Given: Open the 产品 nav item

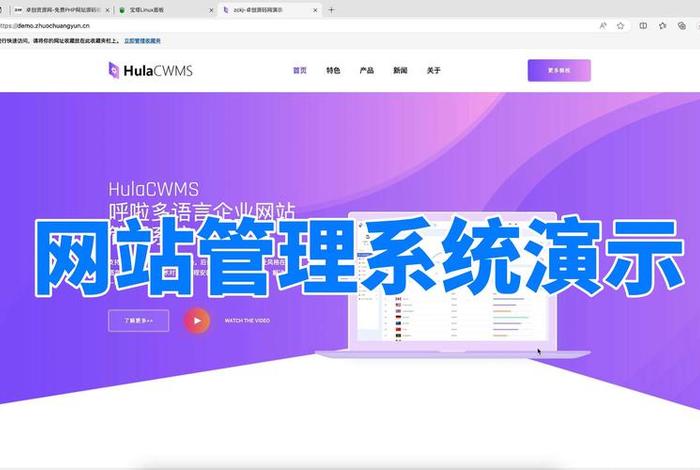Looking at the screenshot, I should [x=367, y=71].
